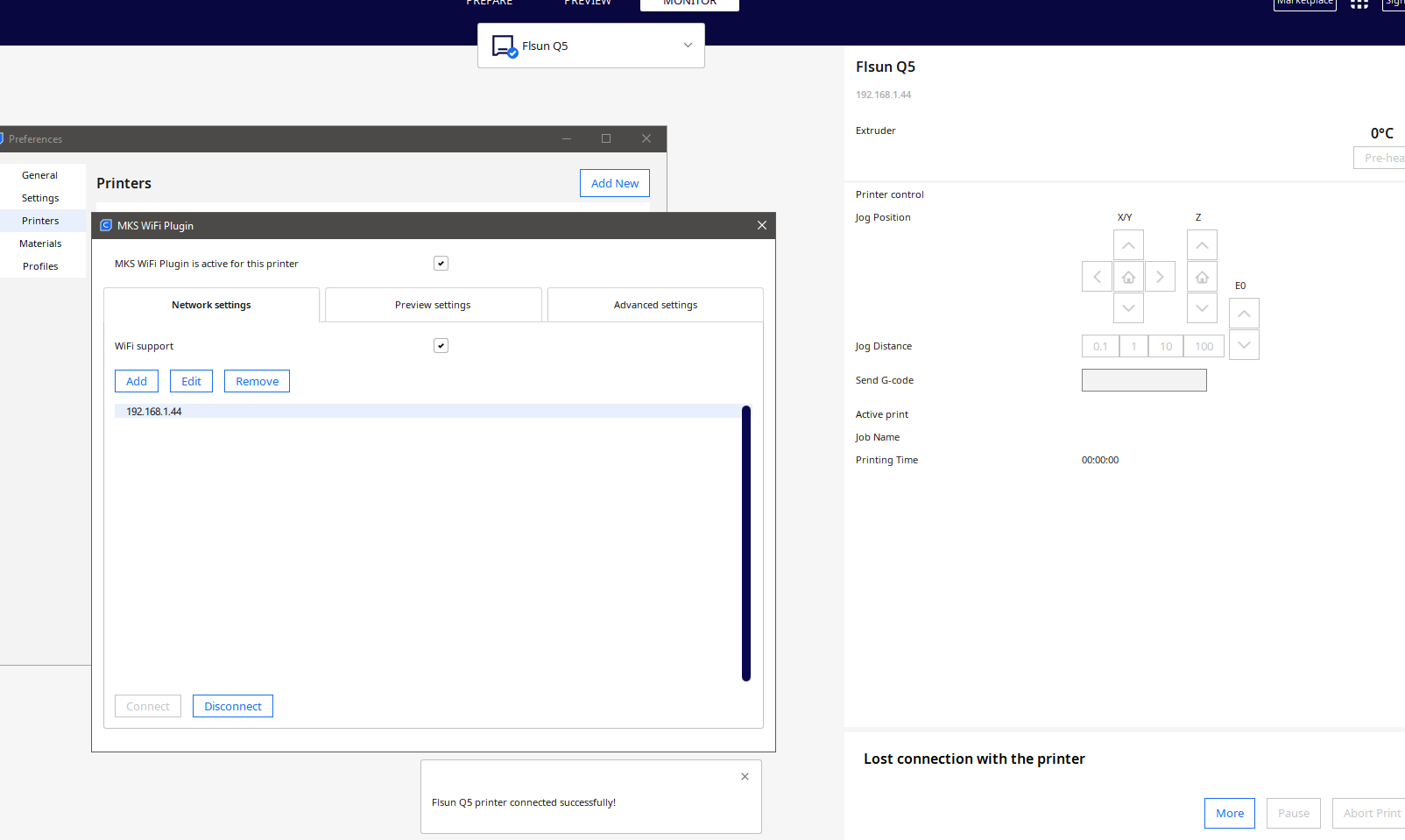
Task: Jog the Z axis down with the arrow
Action: [1202, 307]
